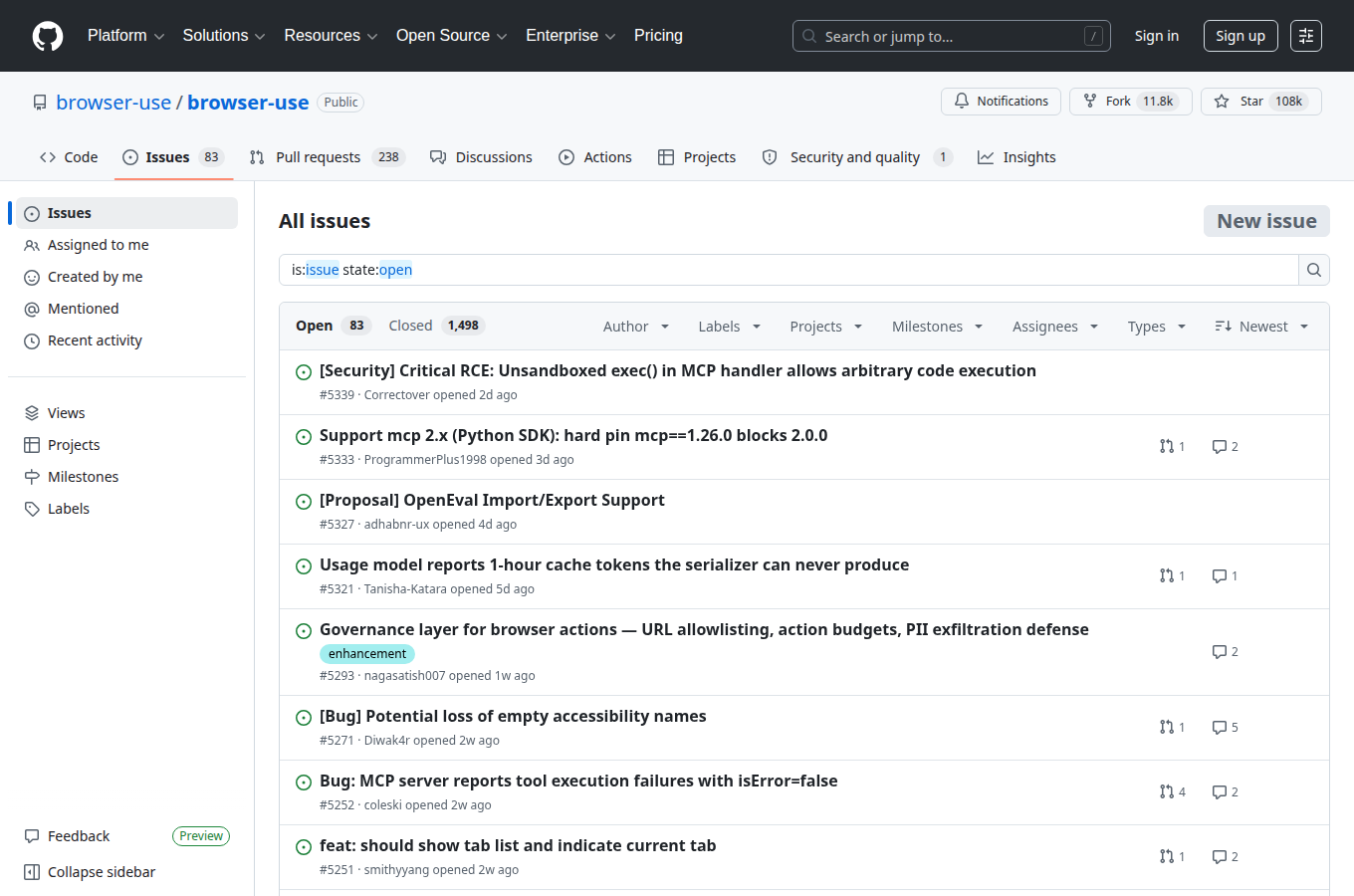1354x896 pixels.
Task: Open the browser-use owner link
Action: tap(113, 103)
